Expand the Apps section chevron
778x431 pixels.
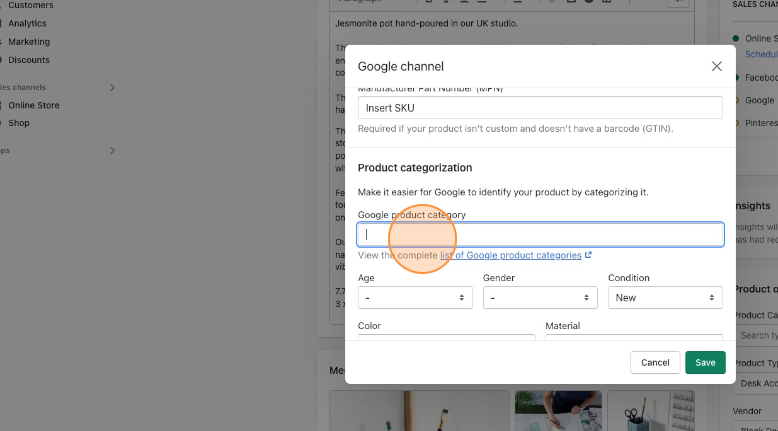[x=112, y=150]
